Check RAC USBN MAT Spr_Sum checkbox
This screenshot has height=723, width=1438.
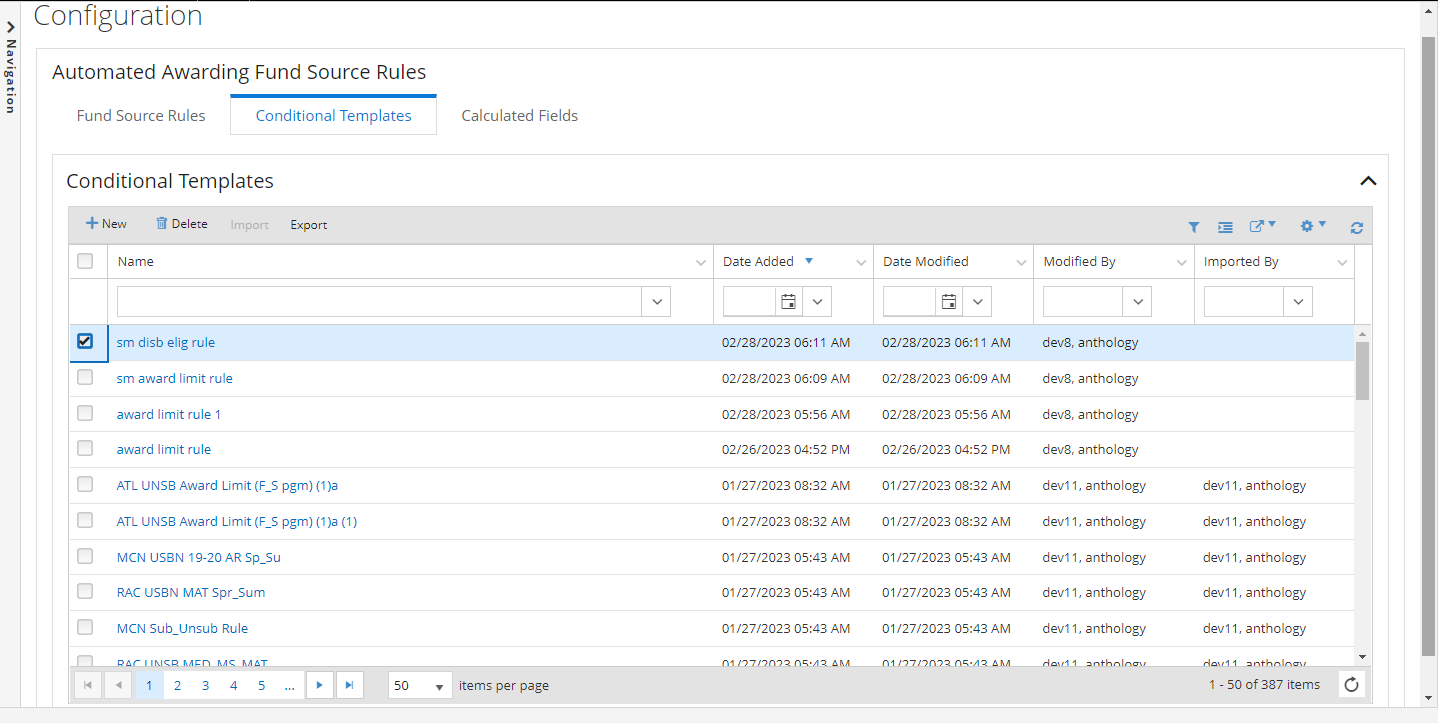click(x=85, y=591)
